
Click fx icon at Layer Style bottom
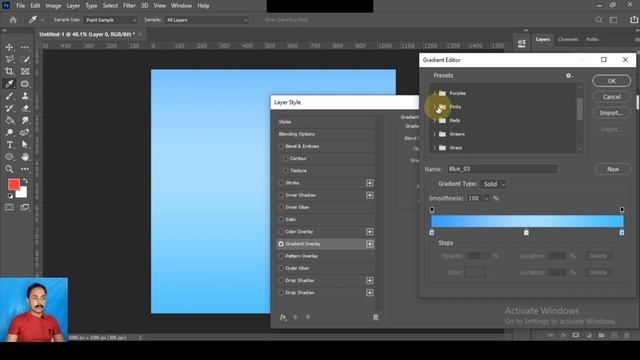point(283,317)
